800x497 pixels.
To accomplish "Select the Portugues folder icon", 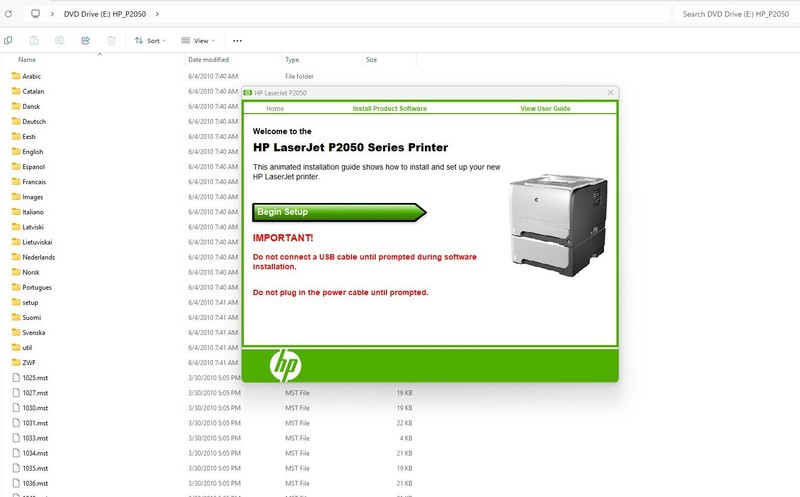I will tap(16, 287).
